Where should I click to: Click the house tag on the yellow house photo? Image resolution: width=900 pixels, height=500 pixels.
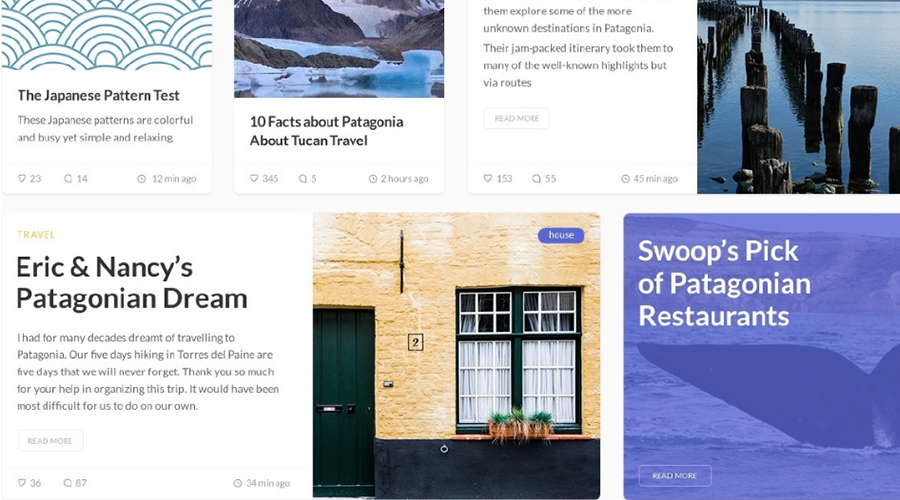tap(561, 235)
